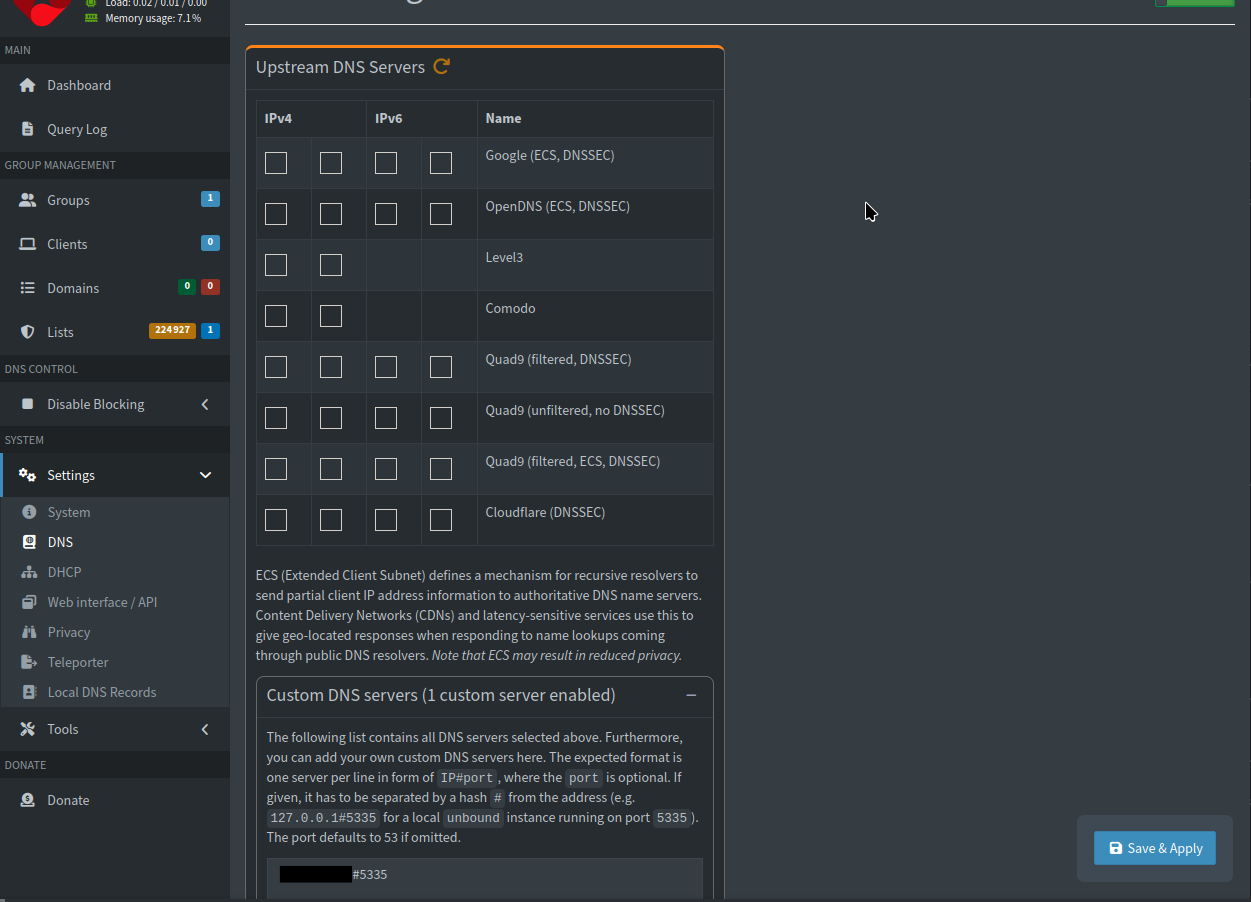Open the Domains list icon

click(27, 287)
